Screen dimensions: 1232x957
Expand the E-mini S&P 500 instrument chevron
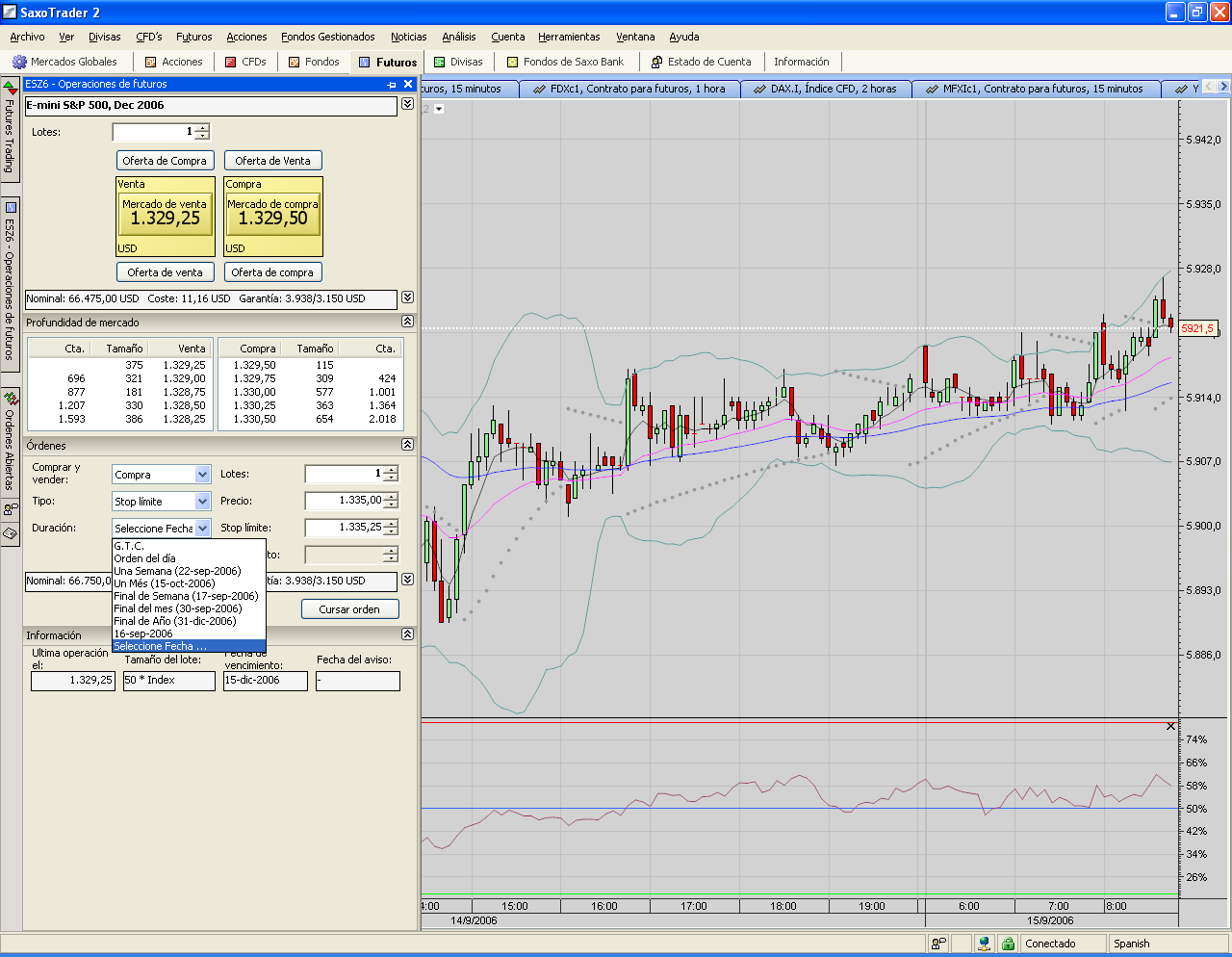(x=407, y=104)
